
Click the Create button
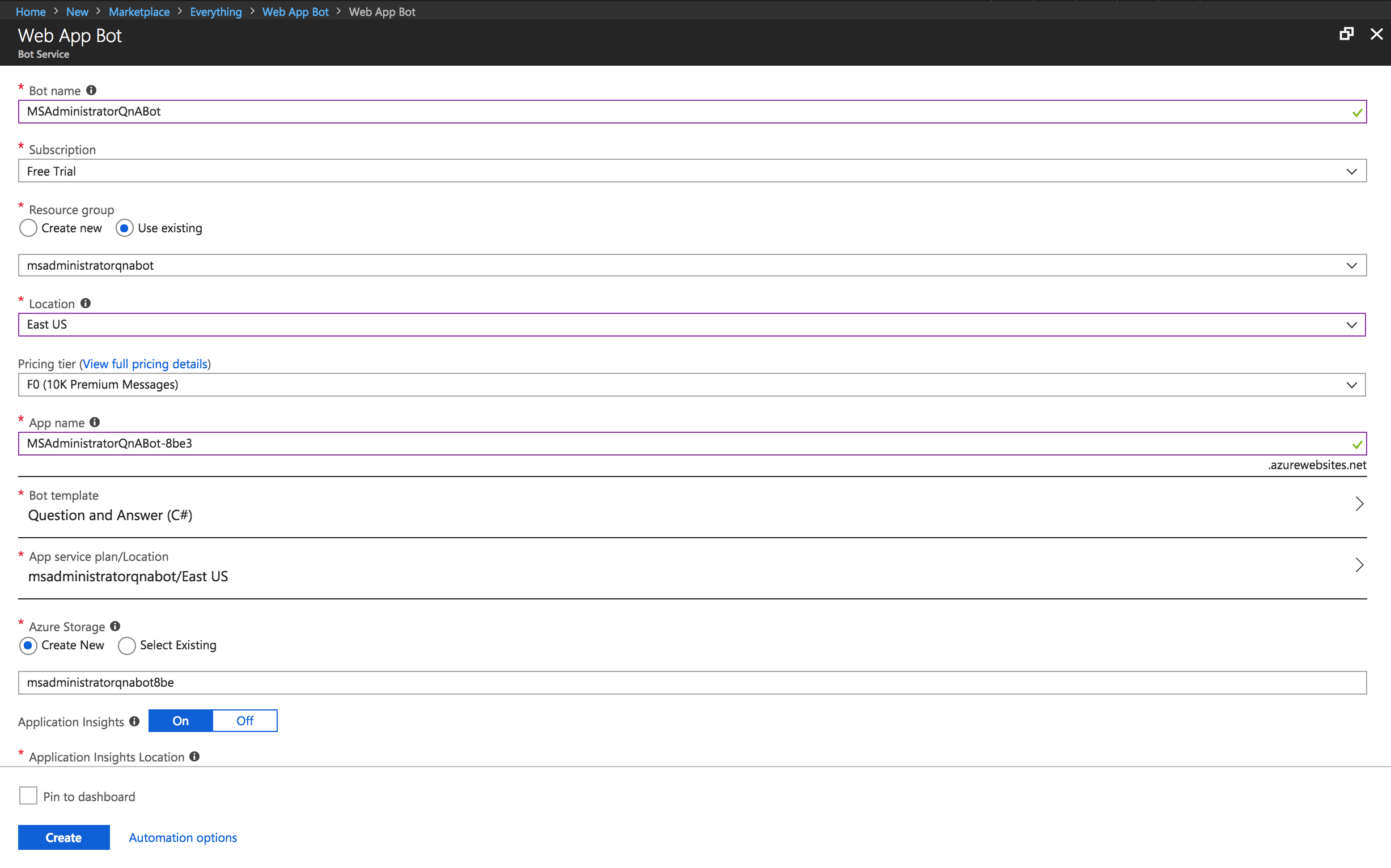click(x=63, y=837)
